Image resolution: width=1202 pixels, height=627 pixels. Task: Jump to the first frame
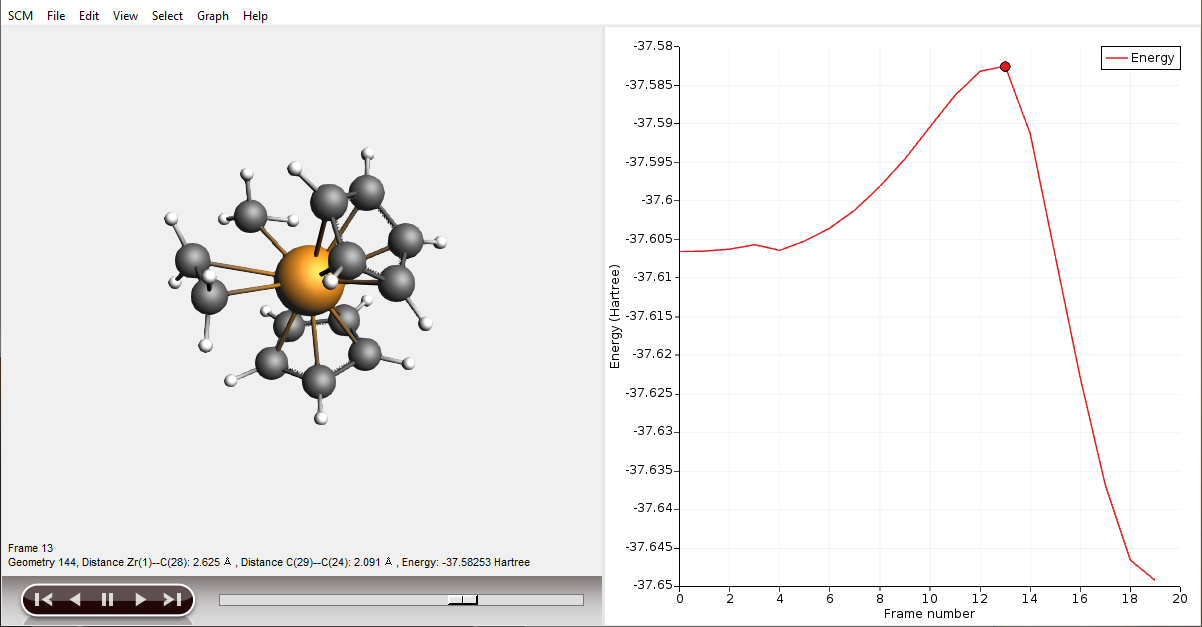click(42, 598)
